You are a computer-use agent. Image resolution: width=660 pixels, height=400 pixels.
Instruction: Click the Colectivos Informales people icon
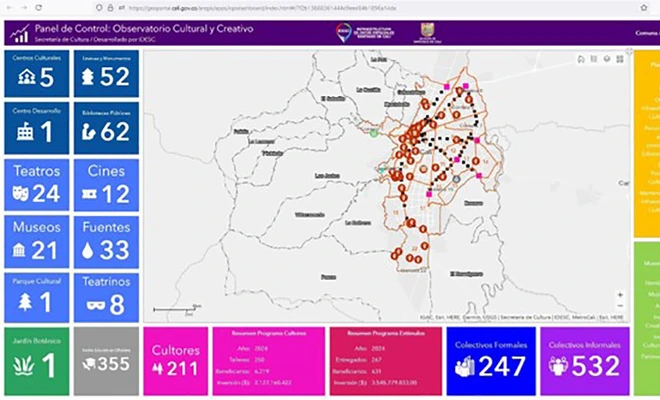559,366
